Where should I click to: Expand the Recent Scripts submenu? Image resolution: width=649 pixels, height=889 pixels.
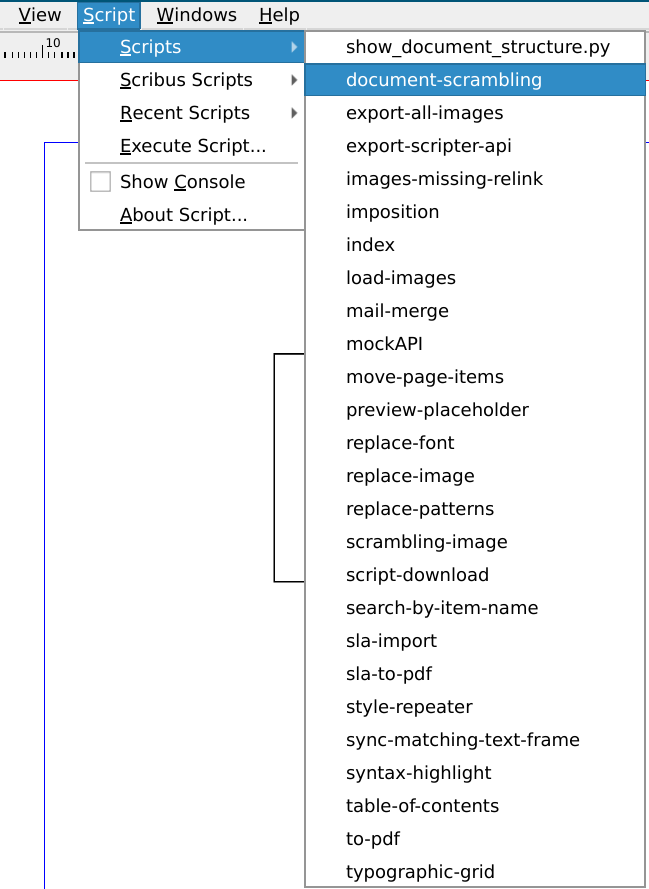coord(185,113)
